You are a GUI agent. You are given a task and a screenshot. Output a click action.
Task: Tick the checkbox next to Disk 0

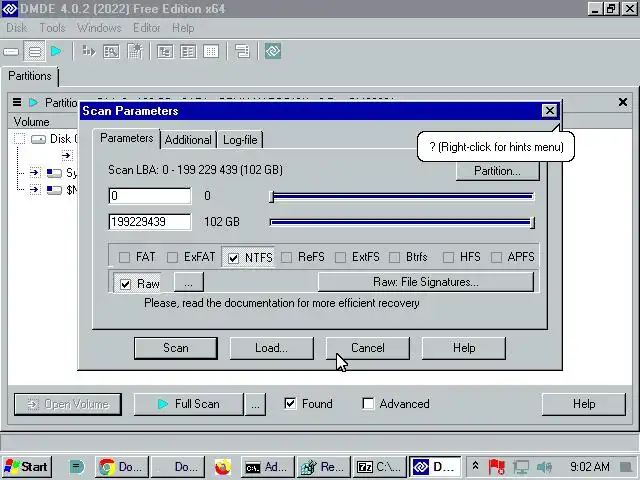(19, 139)
